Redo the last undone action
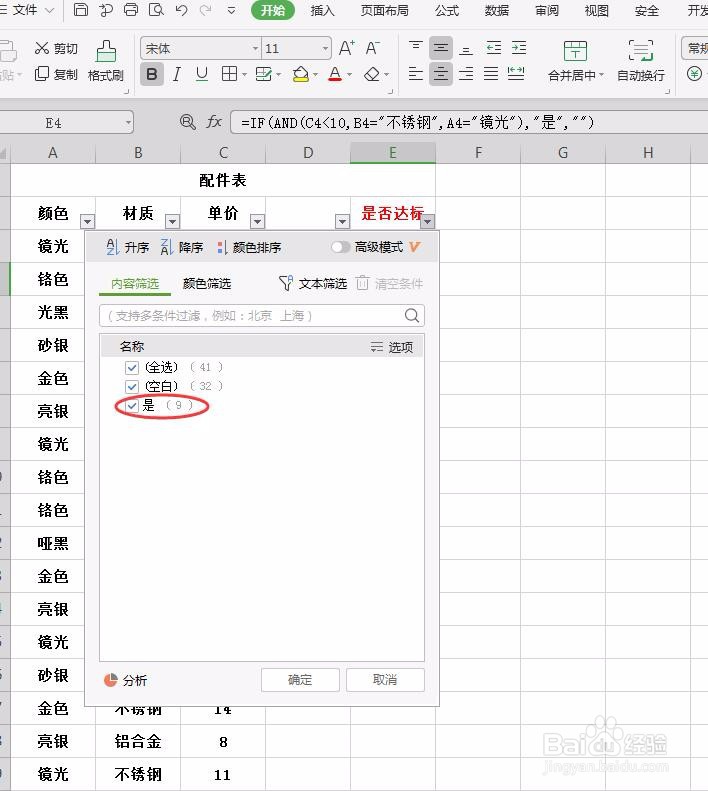The image size is (708, 791). coord(205,10)
